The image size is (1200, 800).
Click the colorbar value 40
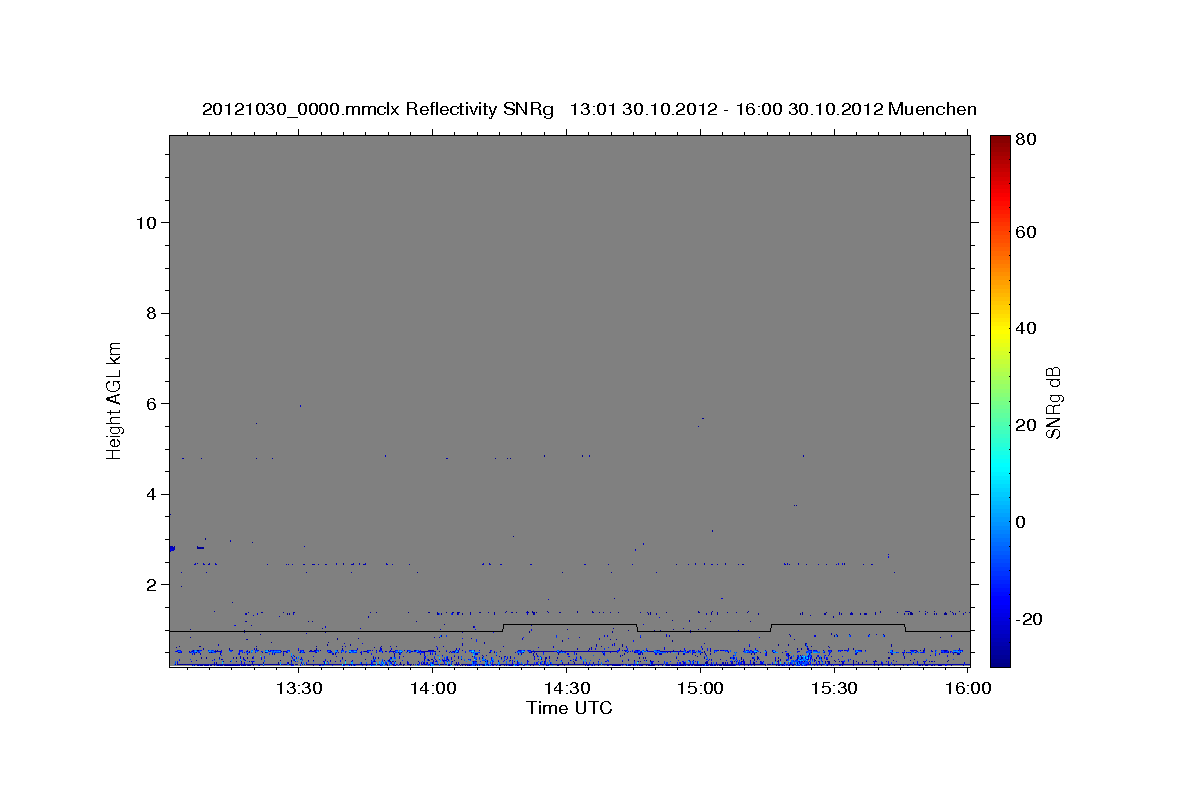[x=1028, y=328]
